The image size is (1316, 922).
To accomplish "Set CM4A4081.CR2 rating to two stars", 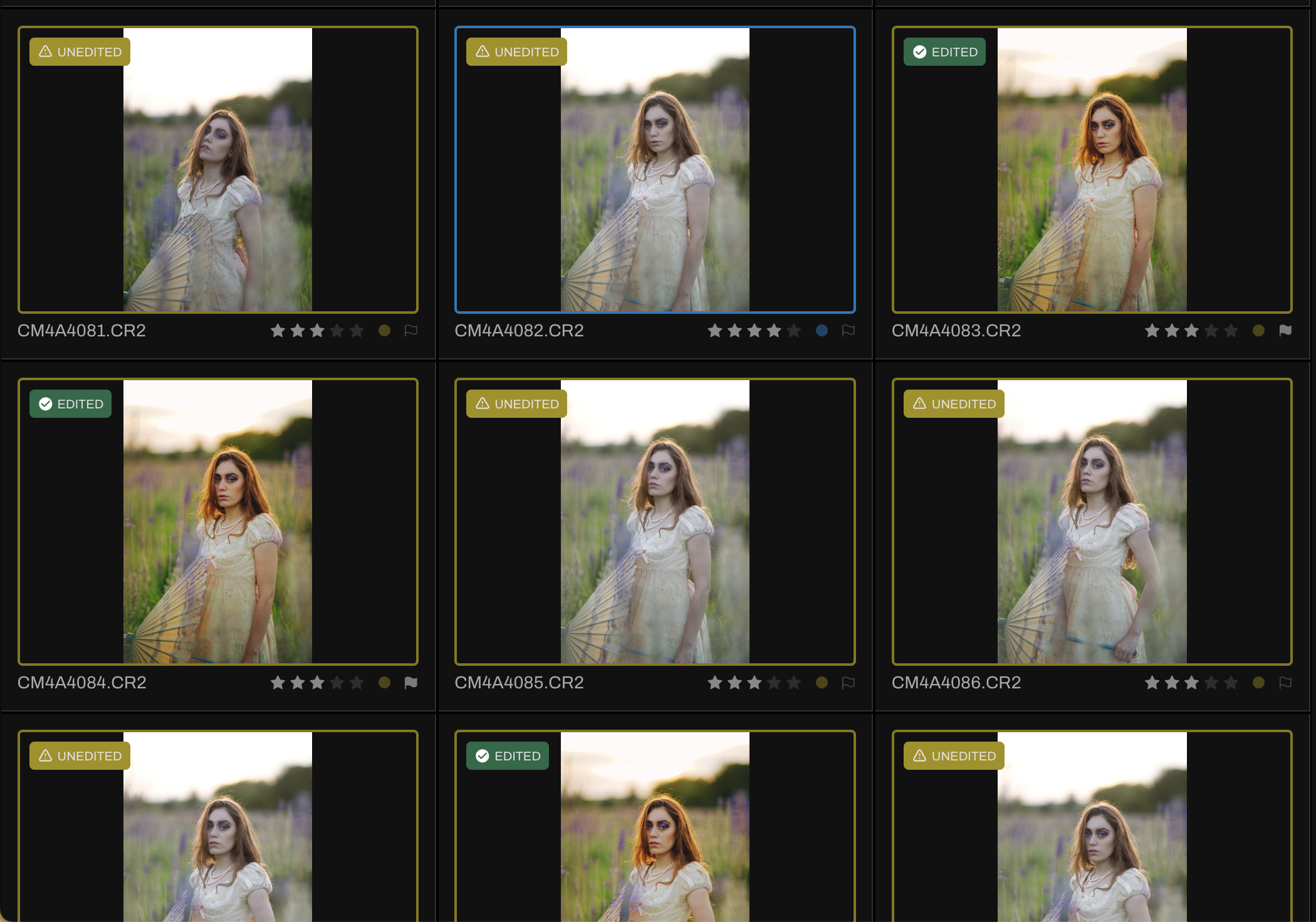I will click(x=298, y=331).
